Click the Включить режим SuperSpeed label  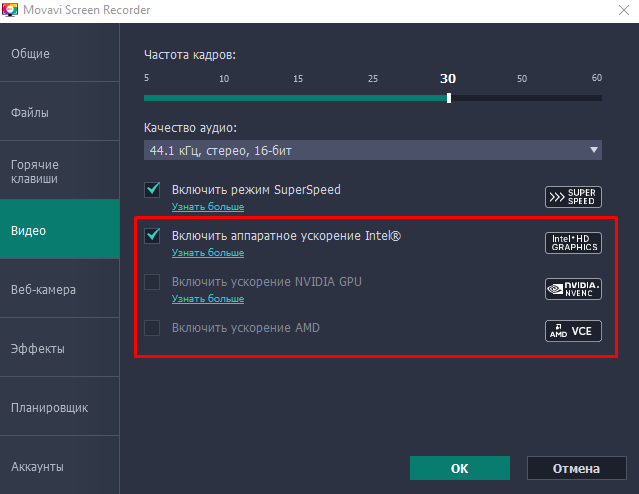[256, 190]
